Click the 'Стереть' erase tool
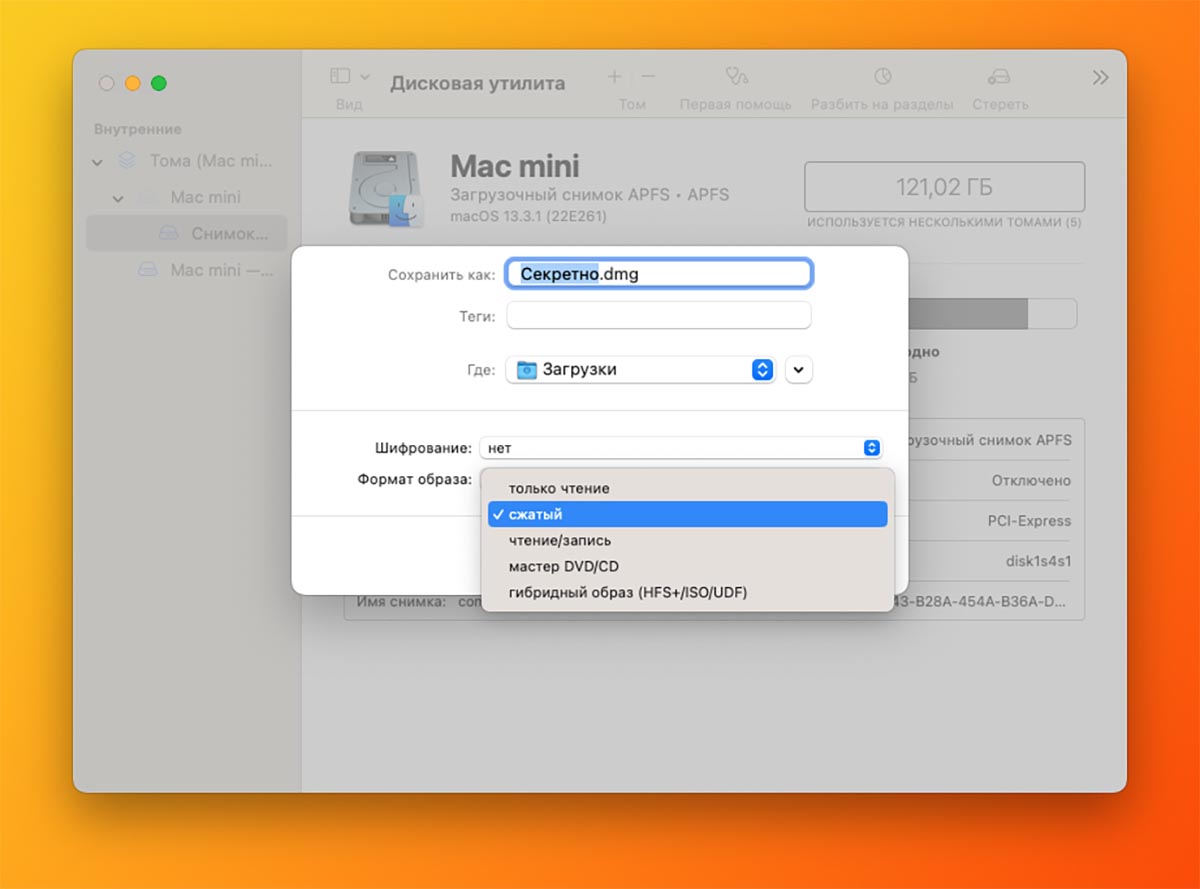Image resolution: width=1200 pixels, height=889 pixels. pyautogui.click(x=999, y=87)
